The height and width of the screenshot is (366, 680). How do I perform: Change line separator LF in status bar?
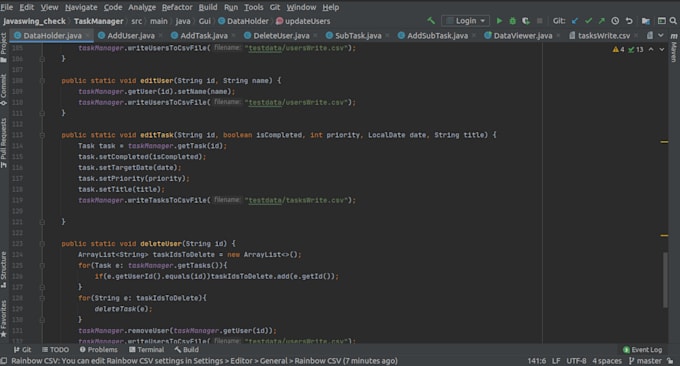[556, 361]
